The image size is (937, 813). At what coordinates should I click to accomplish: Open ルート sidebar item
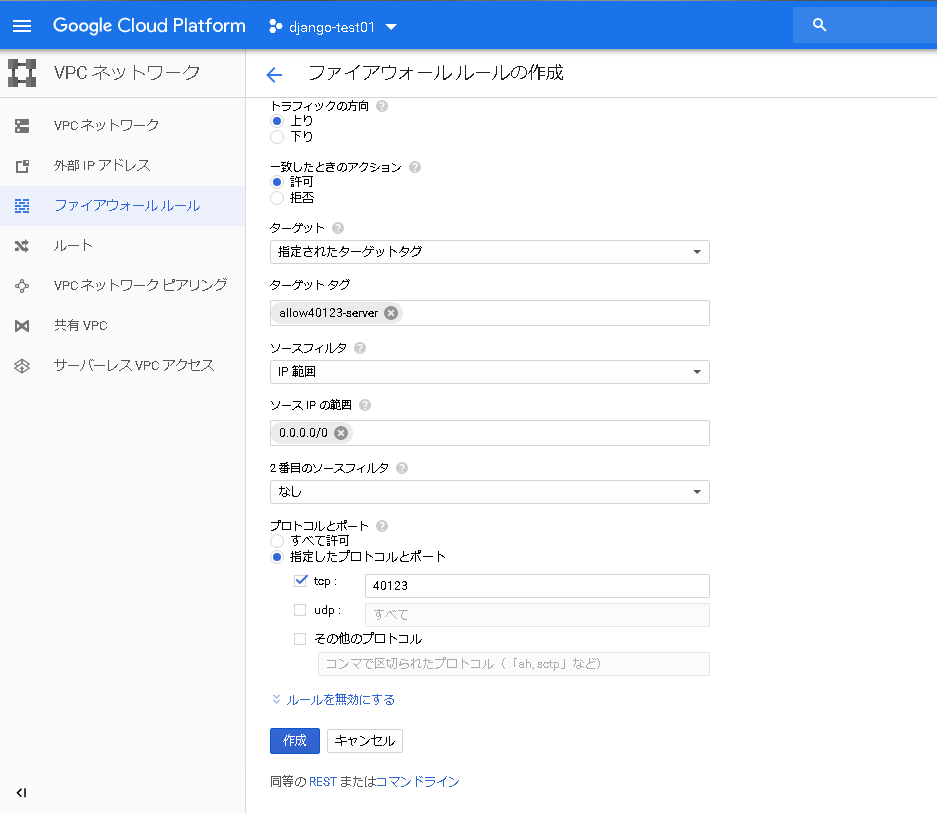click(123, 246)
